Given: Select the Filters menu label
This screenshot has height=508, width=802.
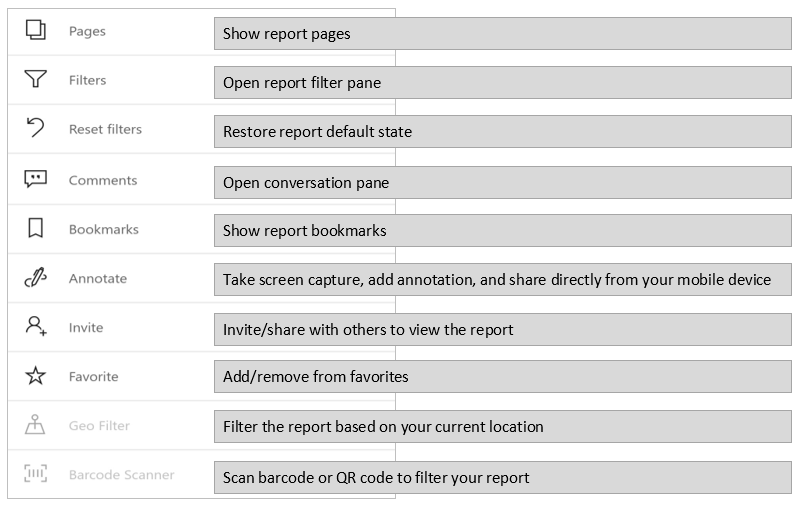Looking at the screenshot, I should (x=87, y=80).
